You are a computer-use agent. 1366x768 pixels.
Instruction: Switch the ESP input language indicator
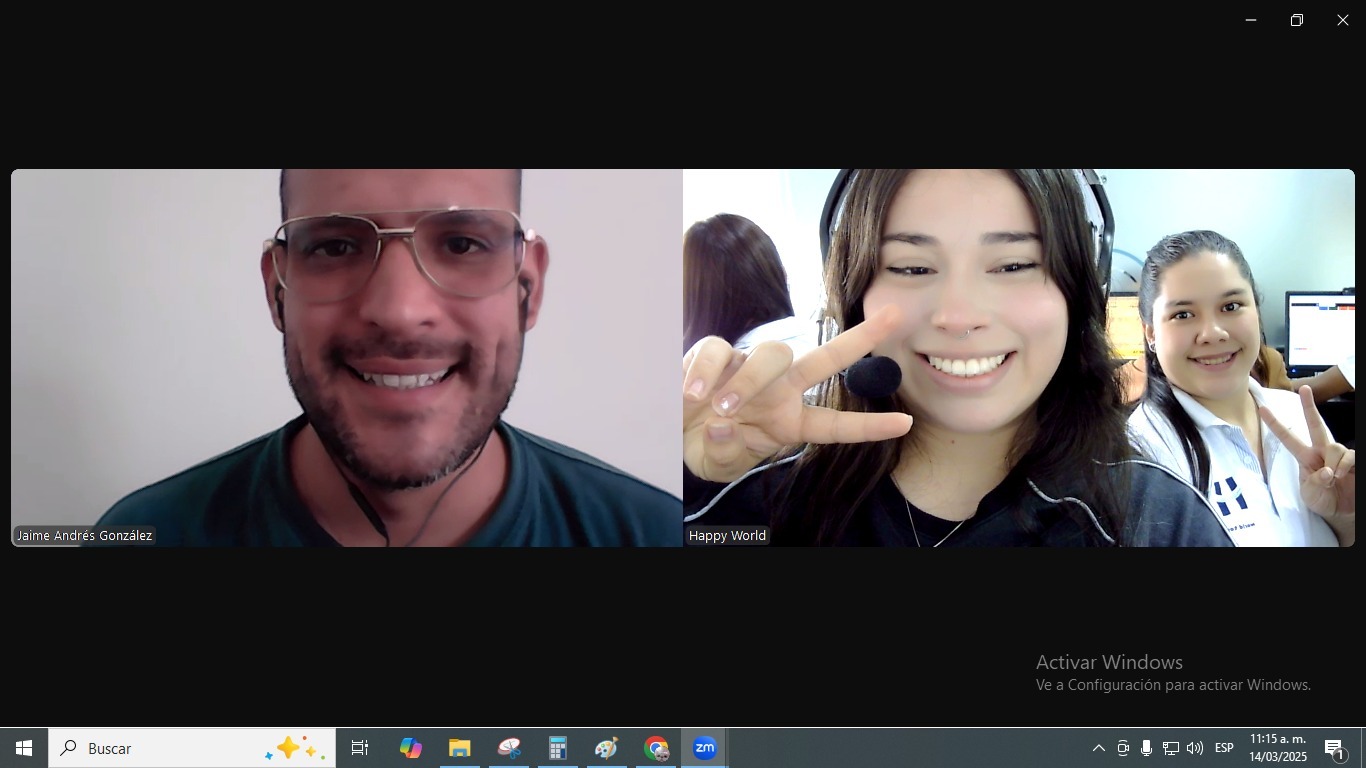pyautogui.click(x=1224, y=748)
